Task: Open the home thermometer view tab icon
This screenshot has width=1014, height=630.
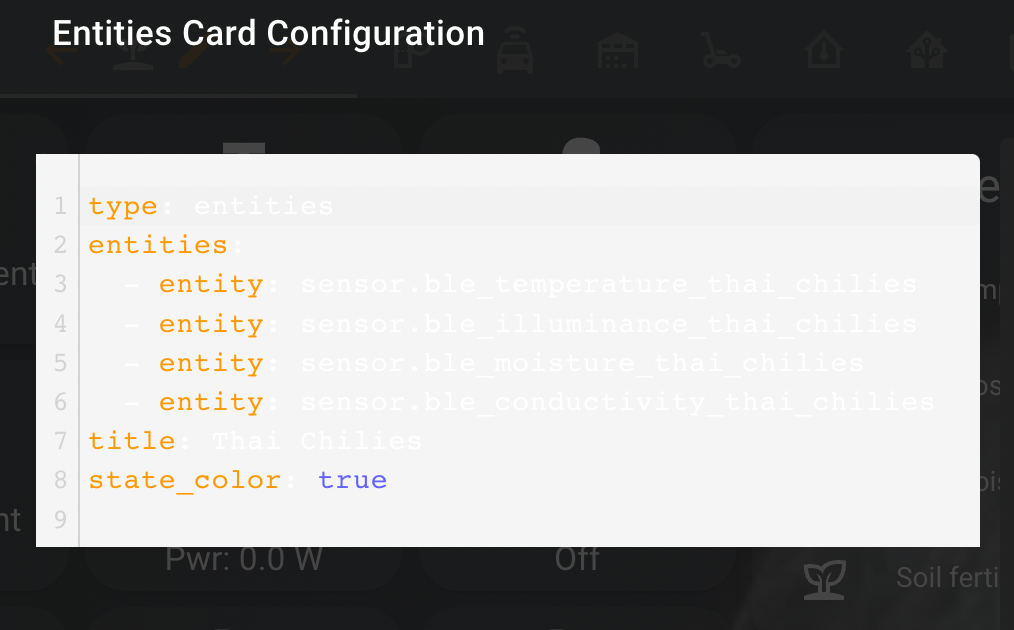Action: (823, 50)
